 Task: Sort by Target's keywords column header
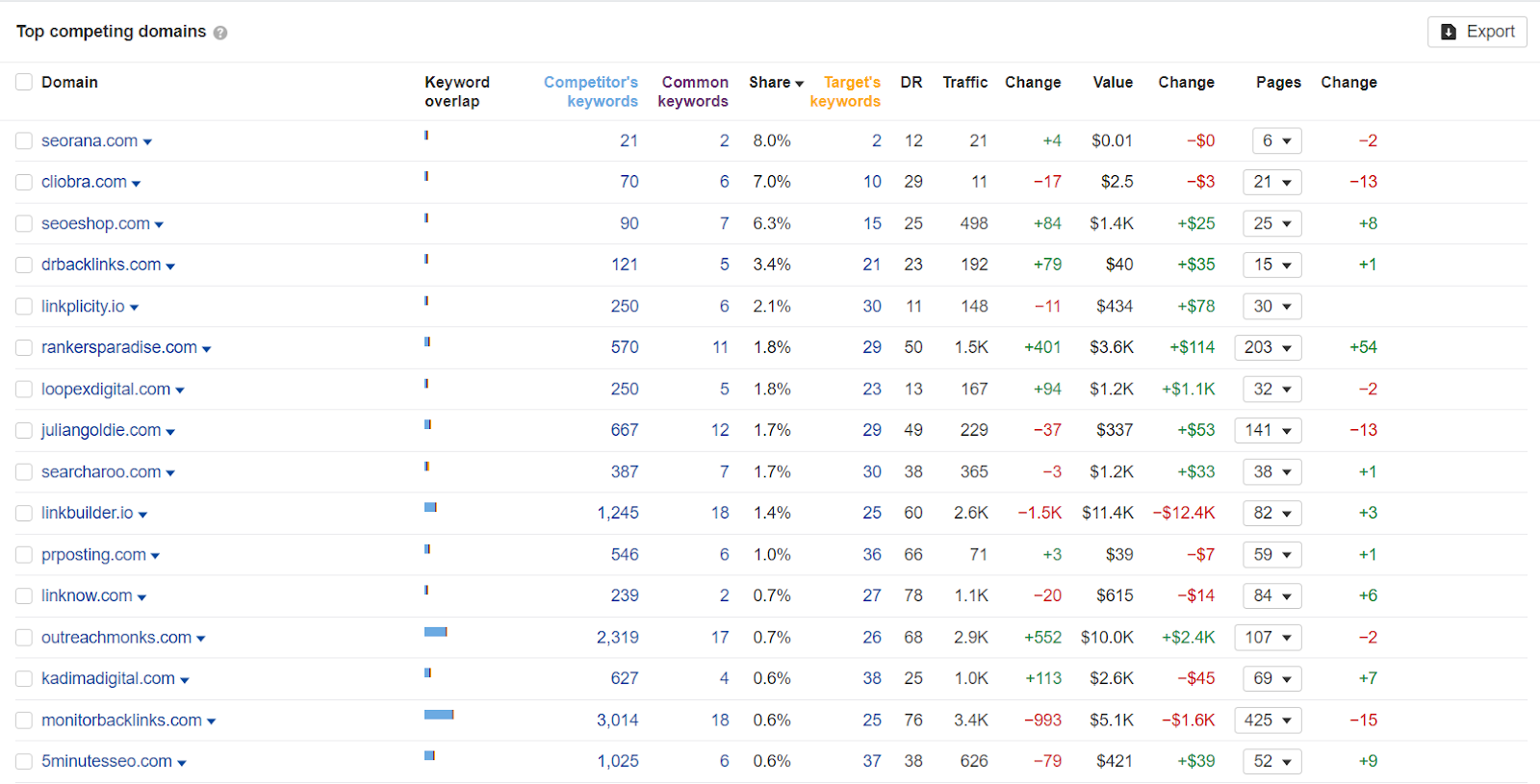845,91
